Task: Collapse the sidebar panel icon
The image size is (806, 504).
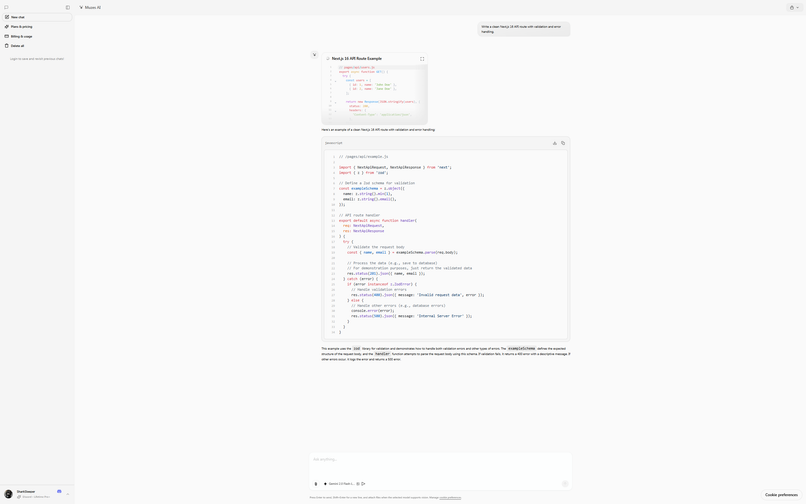Action: point(68,7)
